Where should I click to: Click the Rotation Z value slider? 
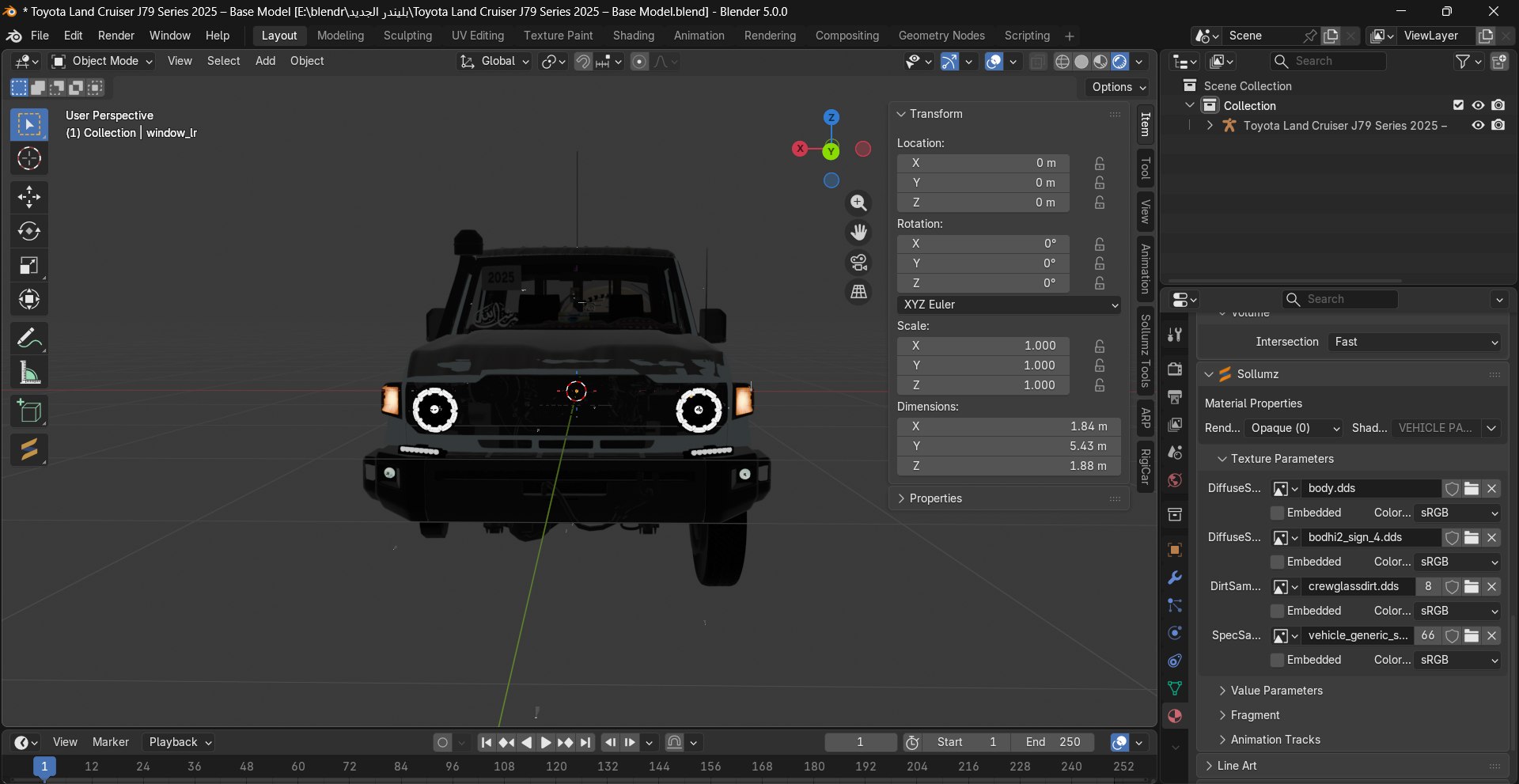click(983, 283)
